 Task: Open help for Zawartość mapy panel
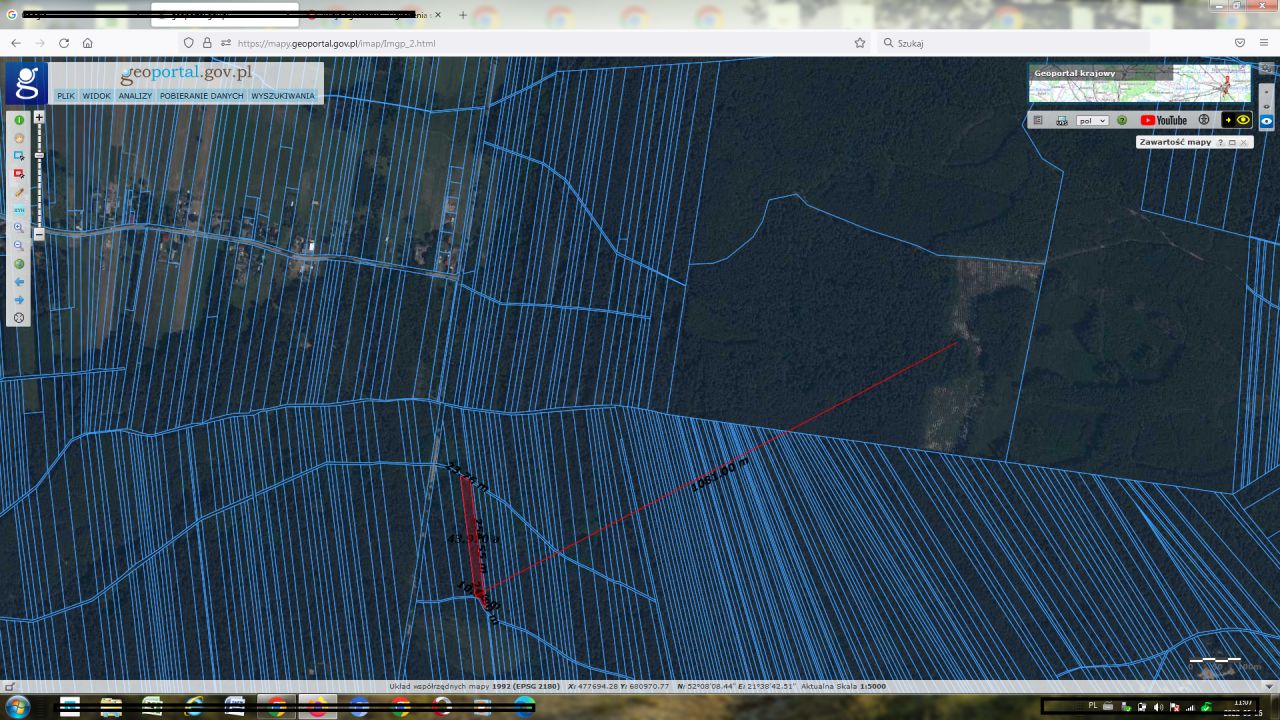coord(1221,143)
